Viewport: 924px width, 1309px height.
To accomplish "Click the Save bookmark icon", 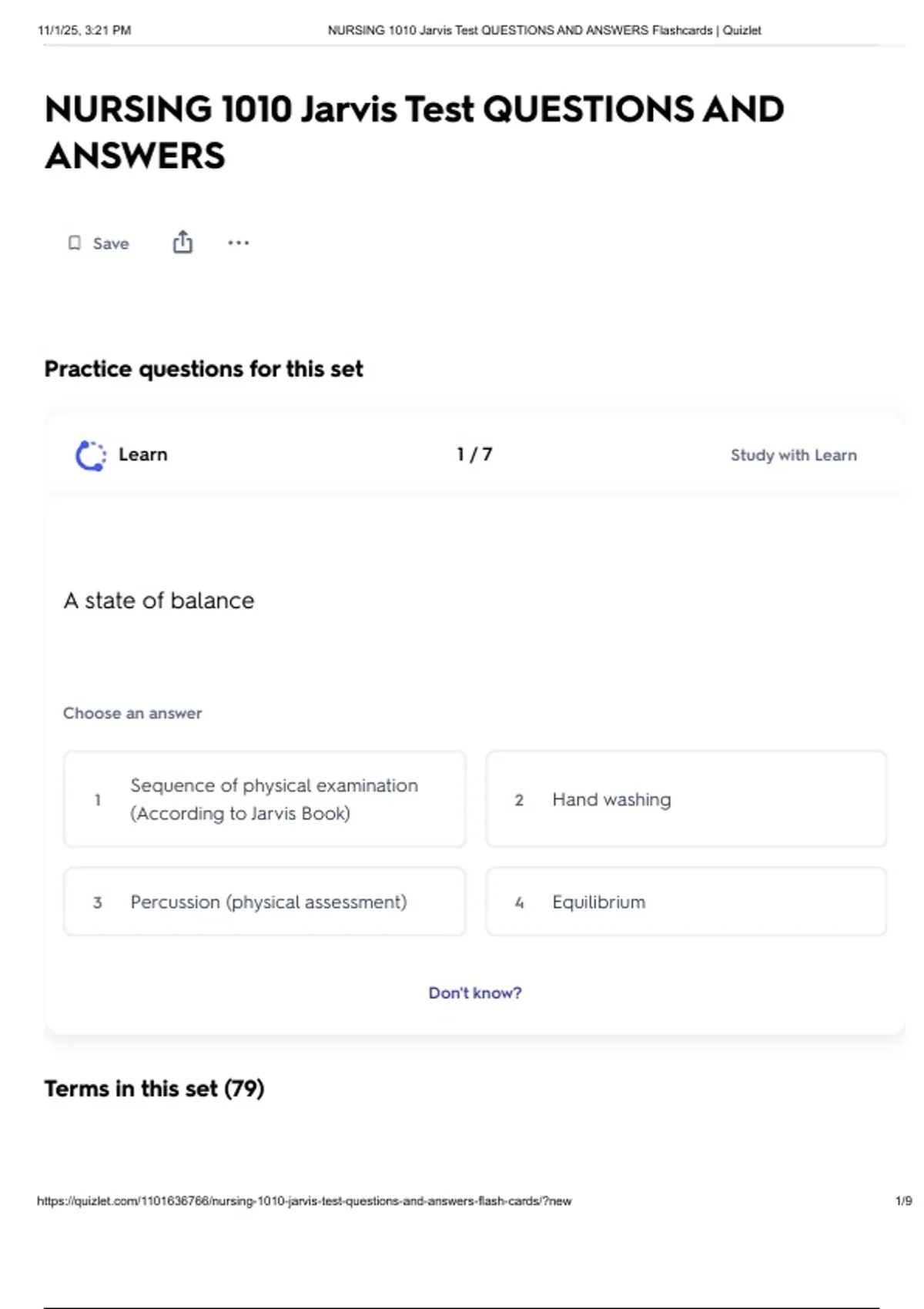I will click(75, 243).
